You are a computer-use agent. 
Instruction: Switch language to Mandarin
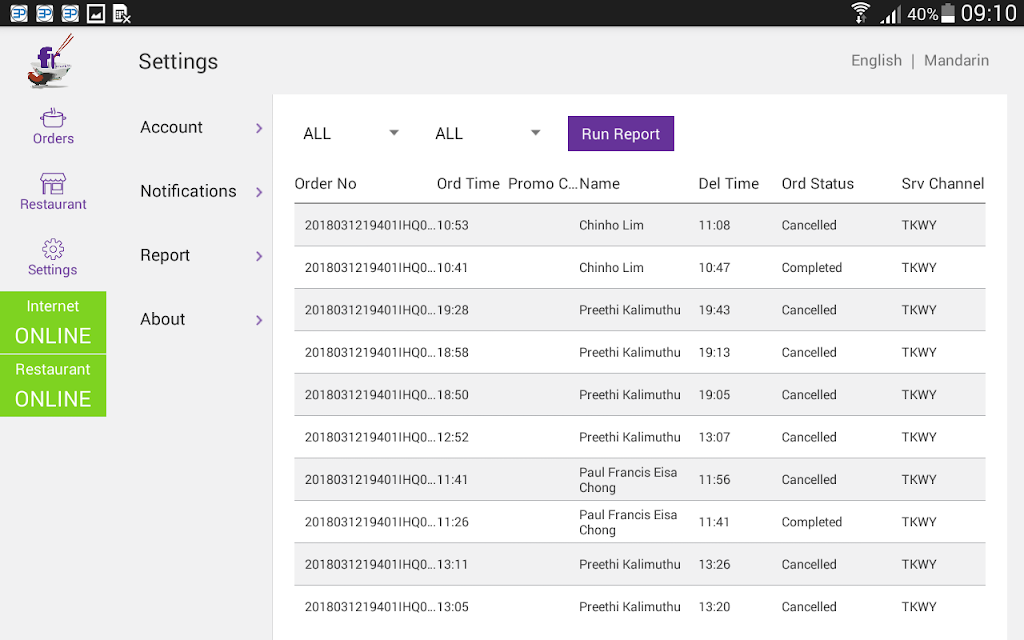tap(956, 60)
